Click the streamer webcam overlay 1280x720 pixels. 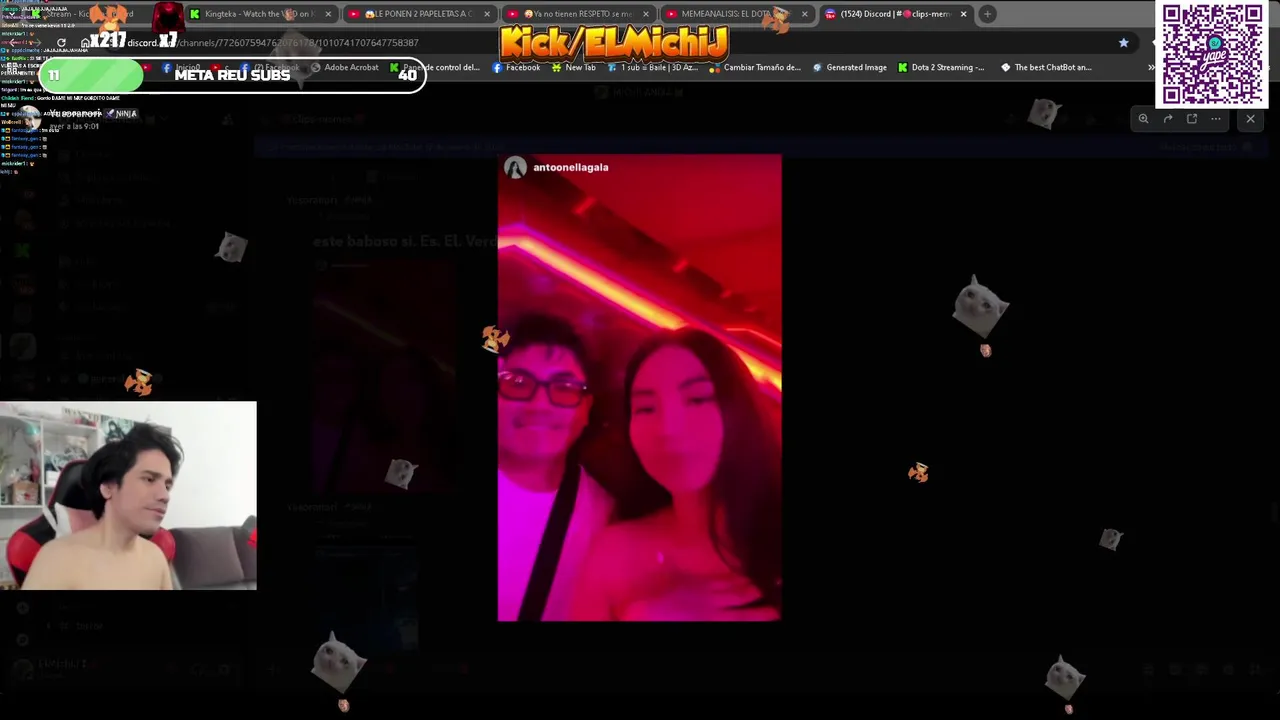[128, 496]
